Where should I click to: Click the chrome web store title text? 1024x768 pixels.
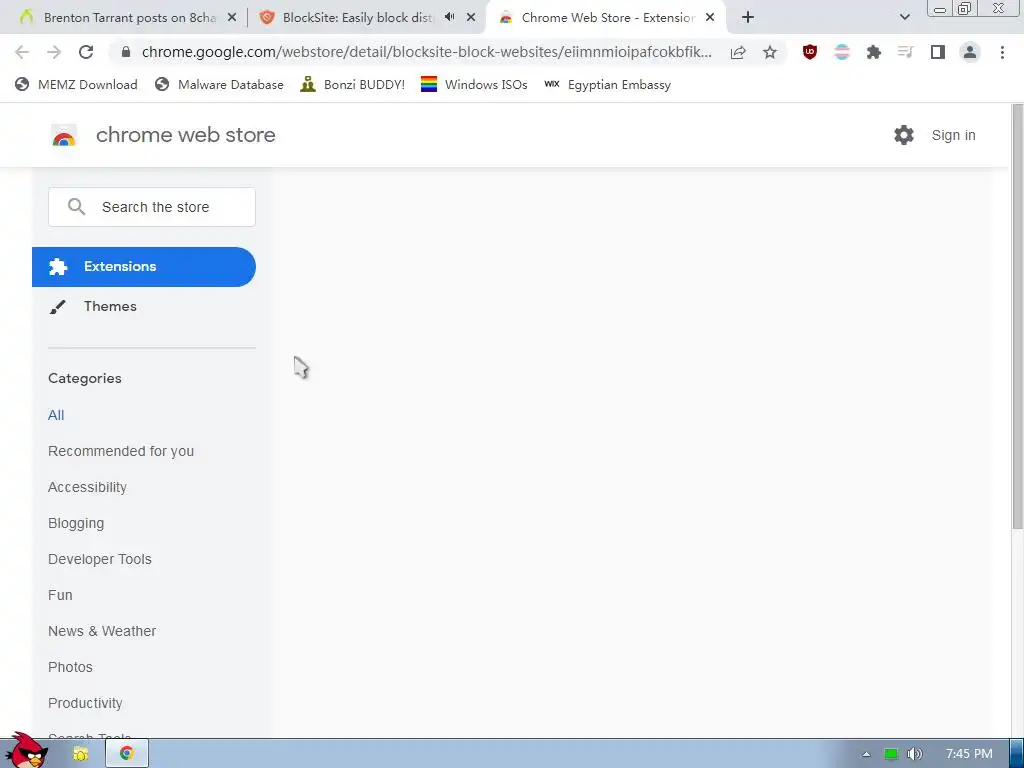pyautogui.click(x=185, y=135)
